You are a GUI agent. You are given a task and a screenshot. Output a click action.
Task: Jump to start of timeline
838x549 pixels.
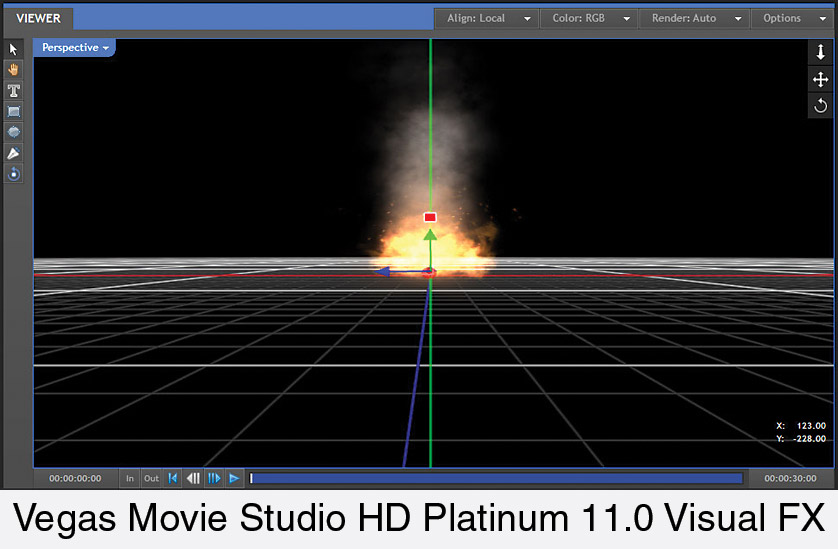pyautogui.click(x=173, y=478)
